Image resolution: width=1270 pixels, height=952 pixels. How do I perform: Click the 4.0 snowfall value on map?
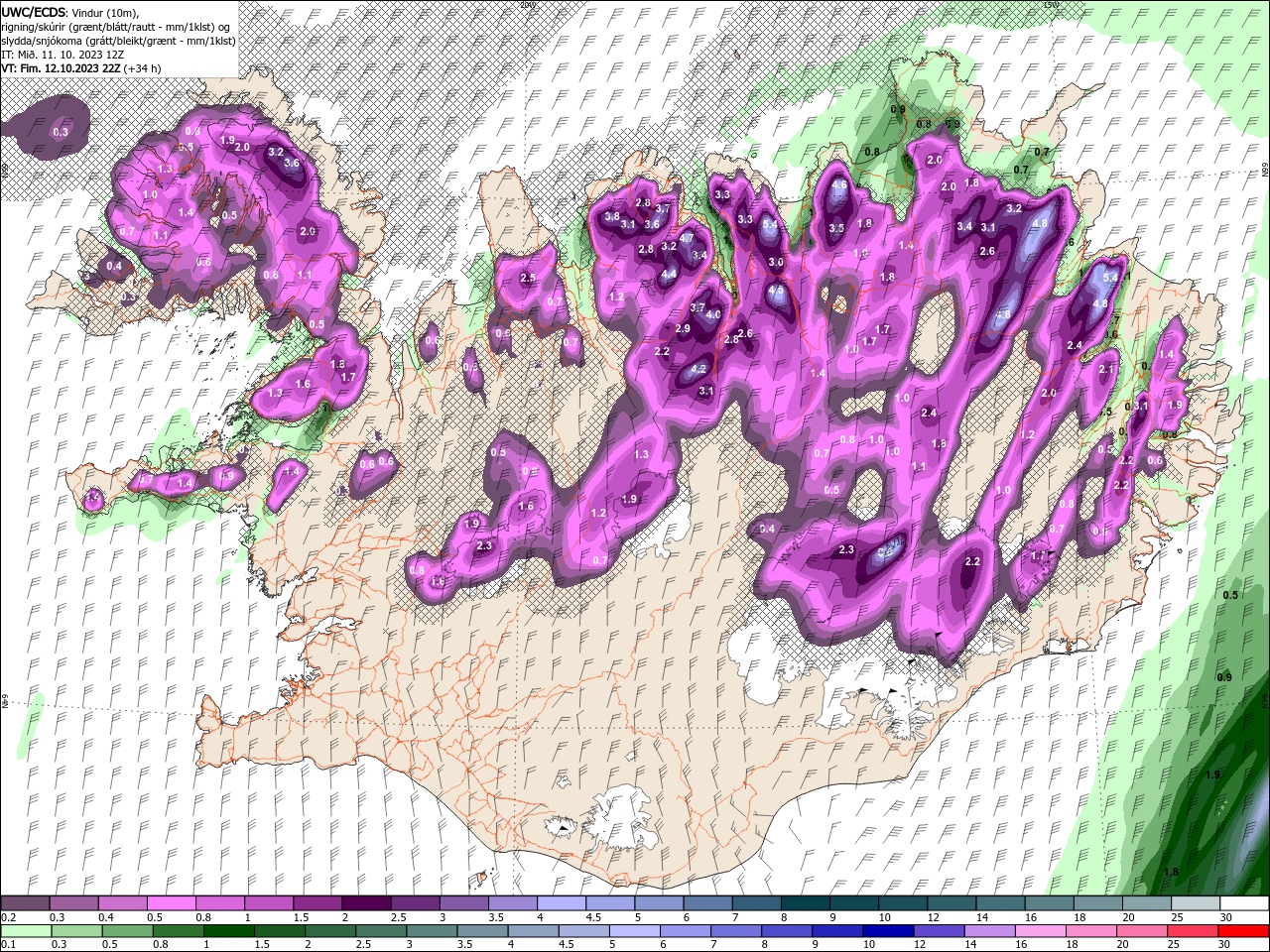click(x=712, y=315)
